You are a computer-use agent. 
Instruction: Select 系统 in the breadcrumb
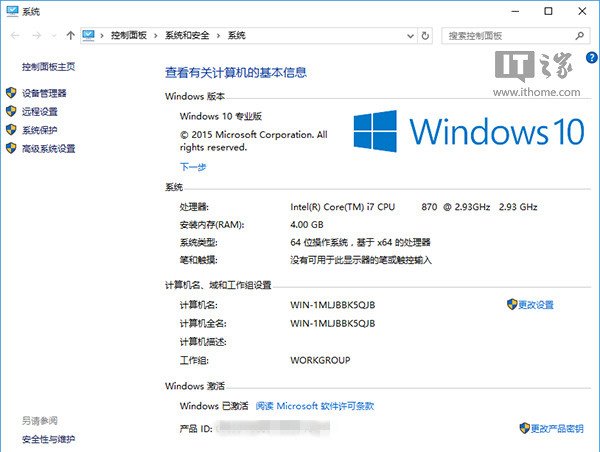236,35
